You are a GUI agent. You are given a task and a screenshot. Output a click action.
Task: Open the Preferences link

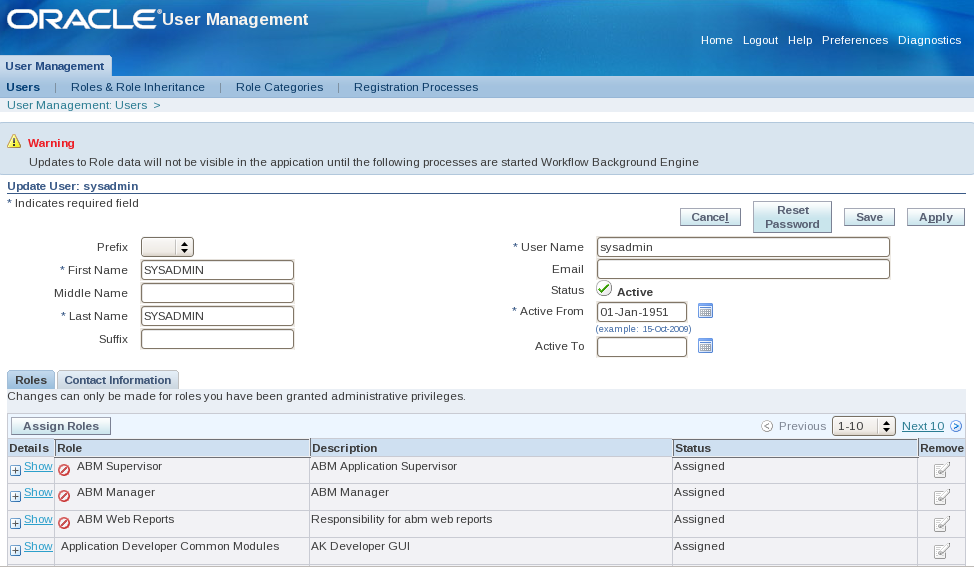click(855, 40)
